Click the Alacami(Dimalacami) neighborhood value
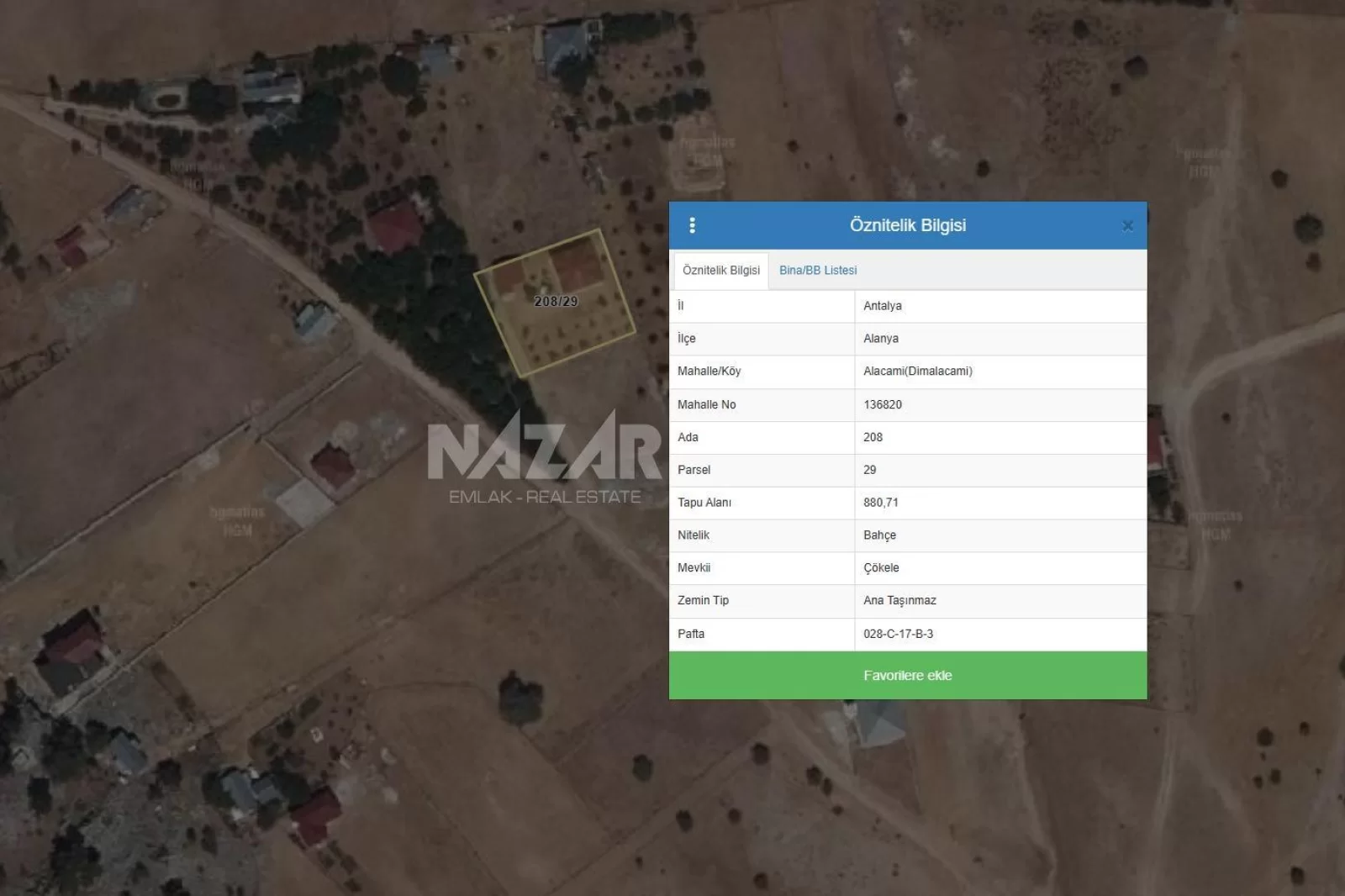This screenshot has height=896, width=1345. click(917, 372)
